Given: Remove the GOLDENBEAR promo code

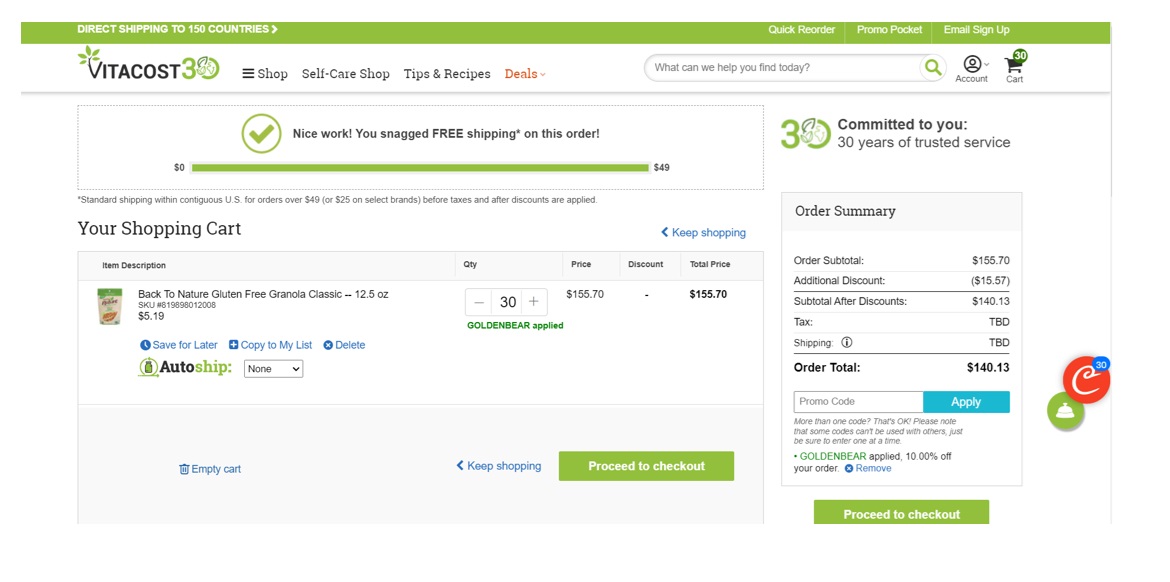Looking at the screenshot, I should click(x=868, y=469).
